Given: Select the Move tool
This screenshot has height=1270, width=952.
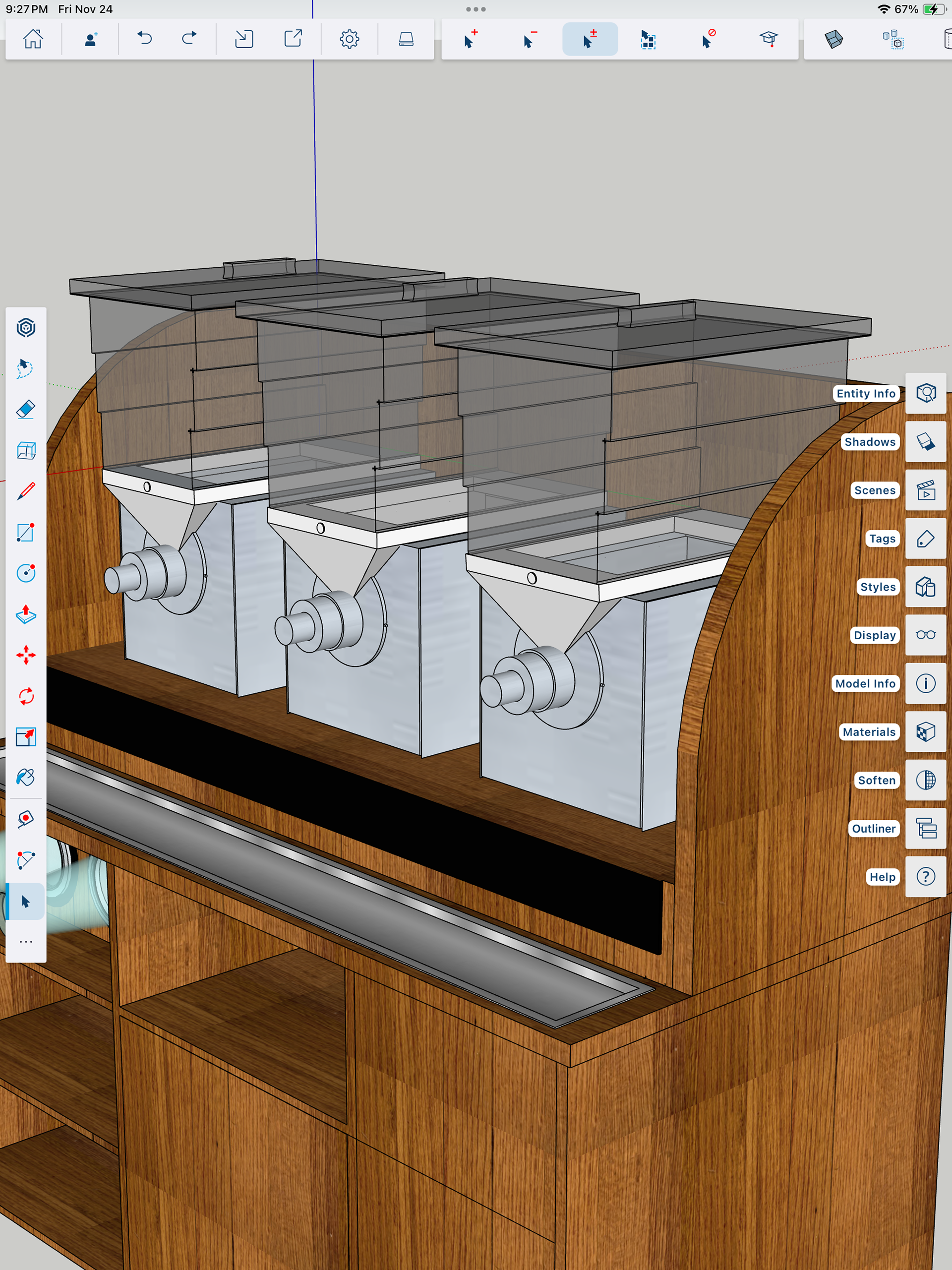Looking at the screenshot, I should [x=26, y=655].
